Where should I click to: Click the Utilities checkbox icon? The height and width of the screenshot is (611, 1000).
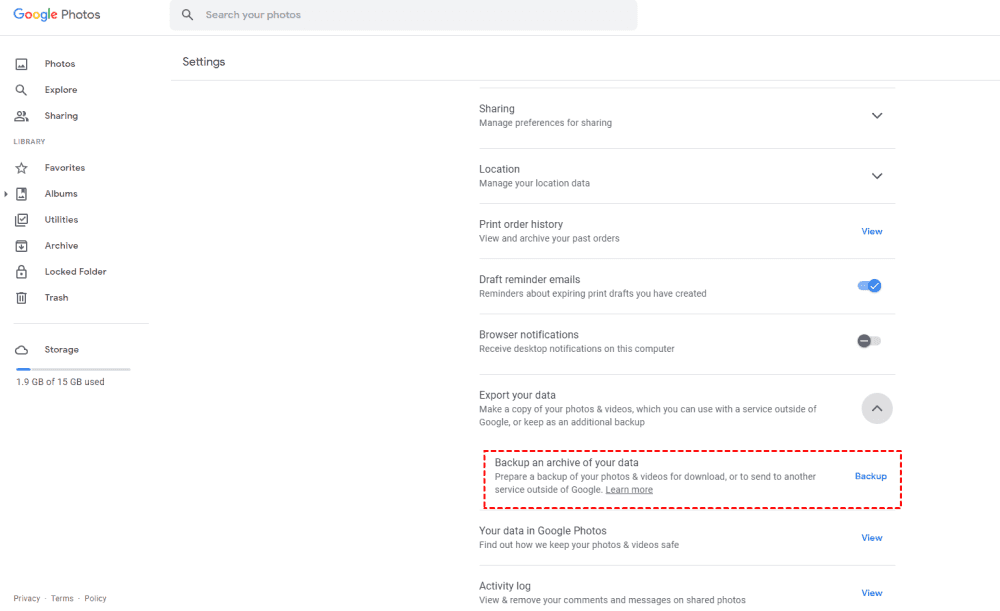point(21,220)
